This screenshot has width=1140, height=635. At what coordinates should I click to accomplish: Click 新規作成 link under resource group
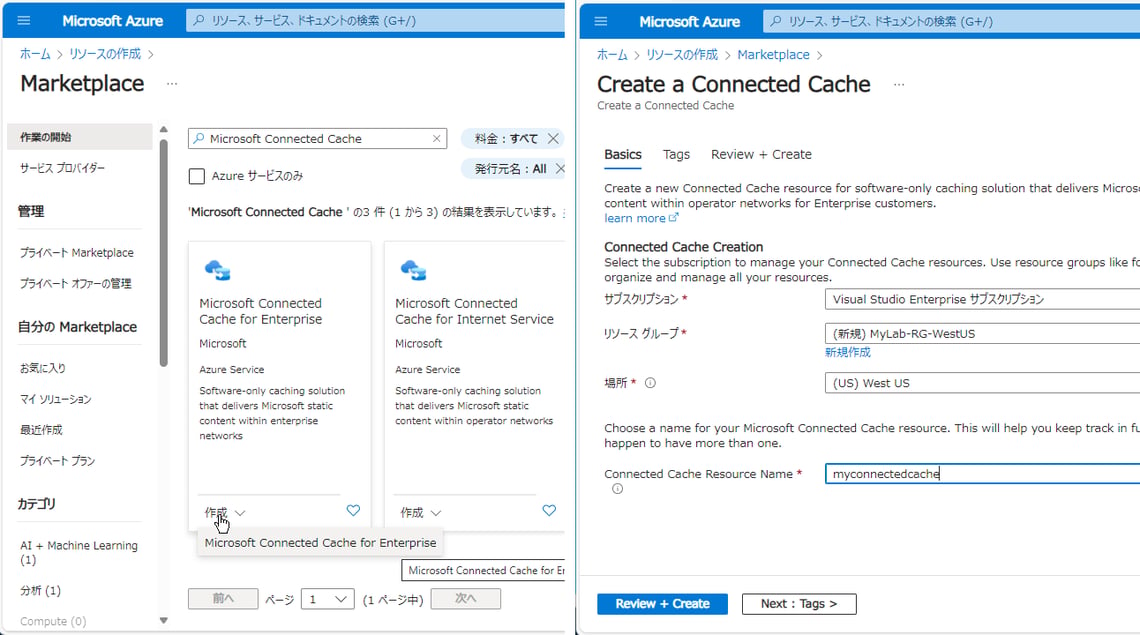[x=848, y=352]
